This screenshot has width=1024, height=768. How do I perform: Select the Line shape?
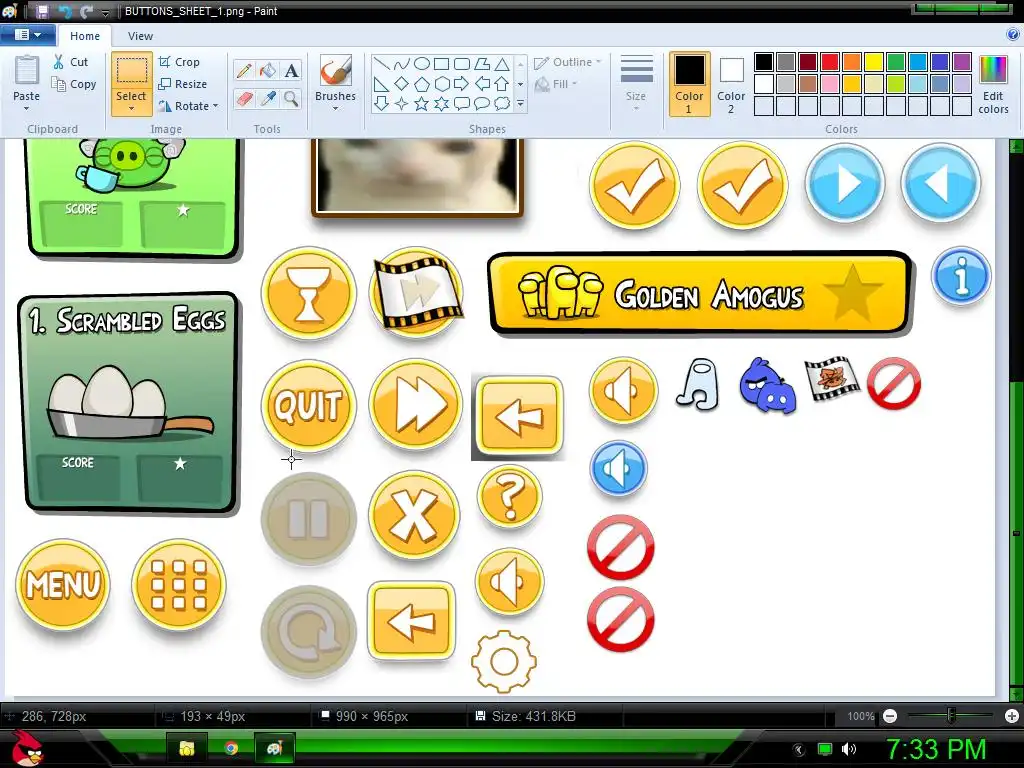pos(382,63)
